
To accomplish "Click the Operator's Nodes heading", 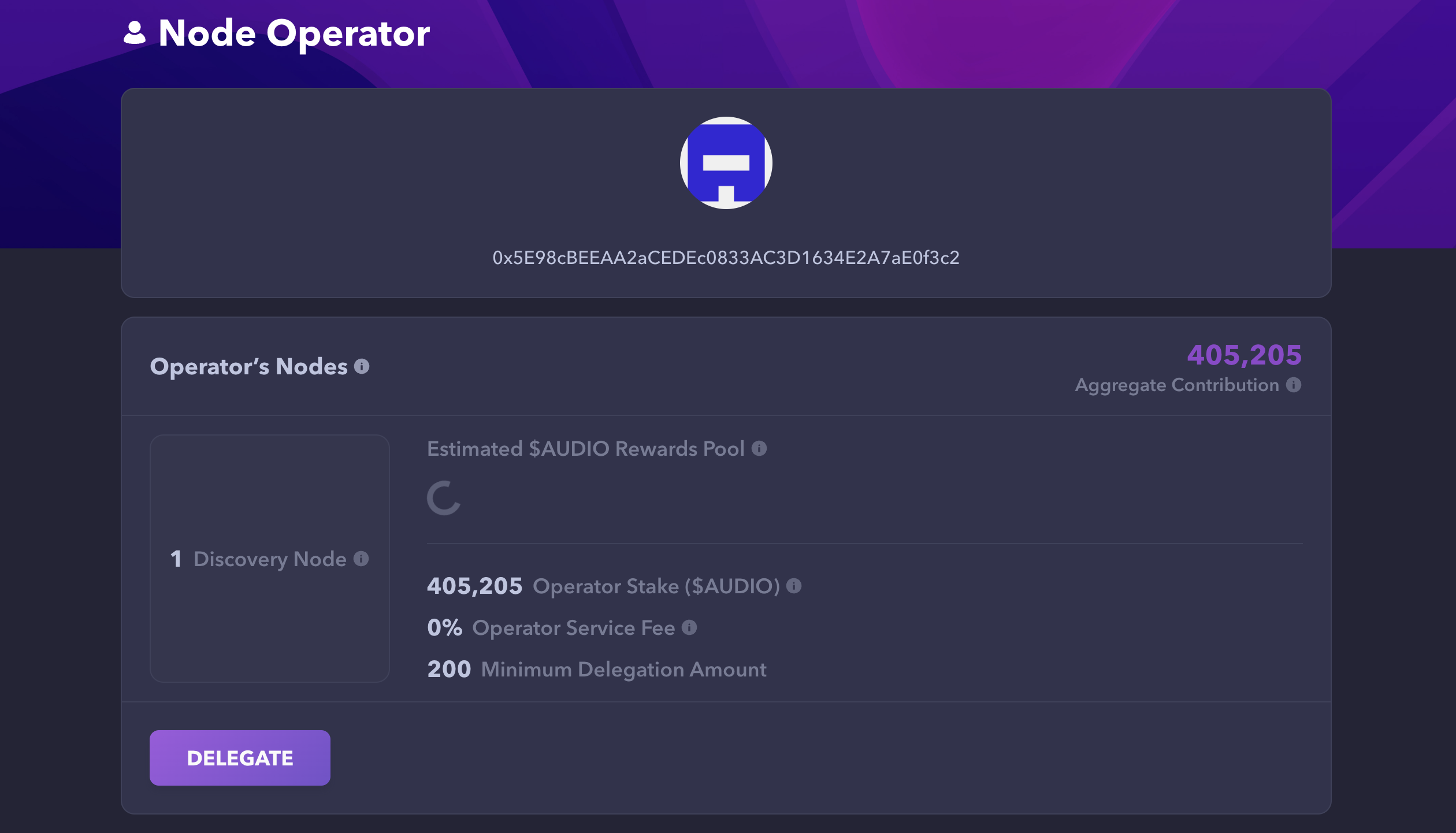I will pyautogui.click(x=248, y=366).
